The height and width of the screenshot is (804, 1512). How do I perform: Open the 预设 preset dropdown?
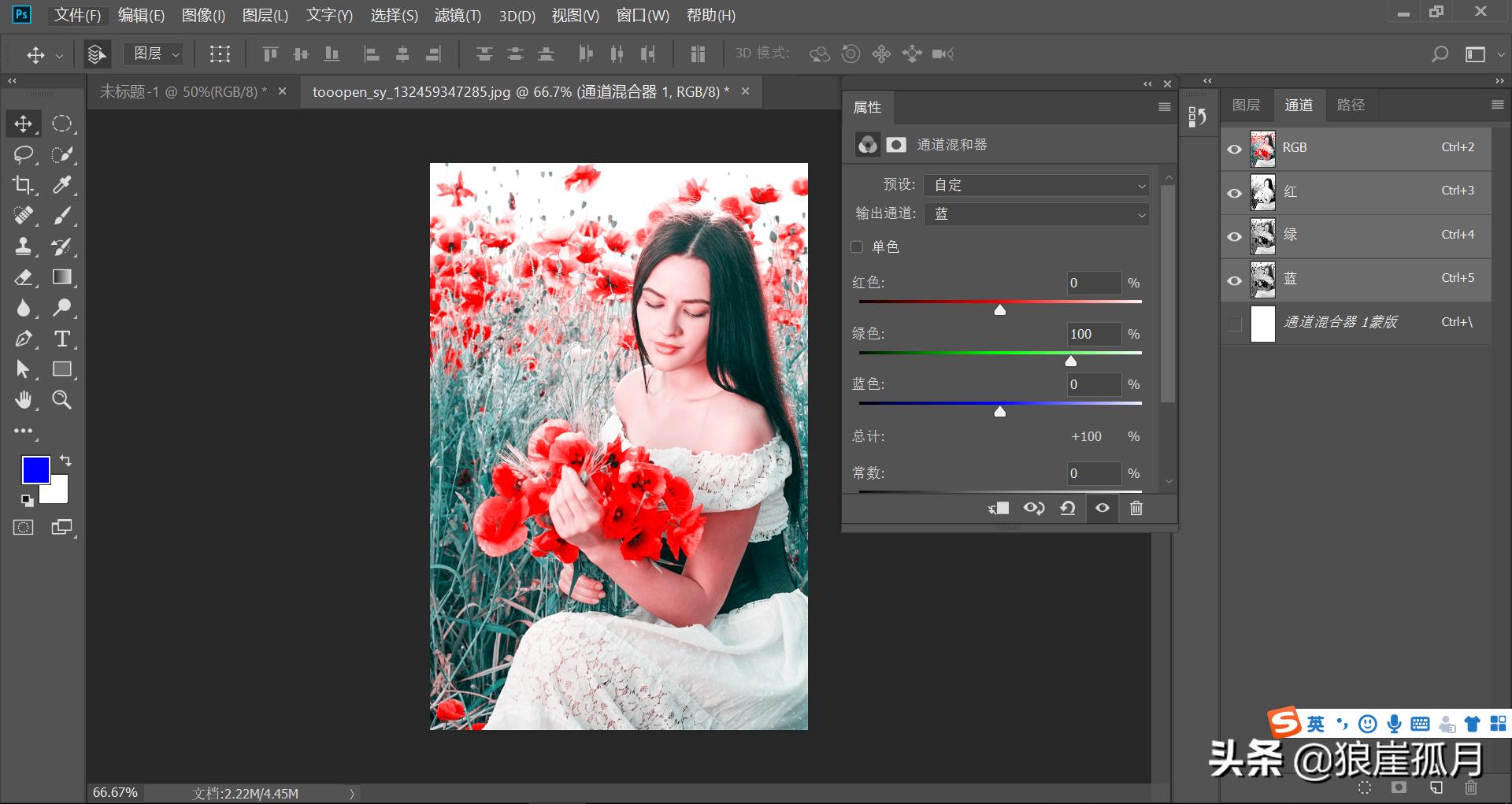click(x=1036, y=185)
